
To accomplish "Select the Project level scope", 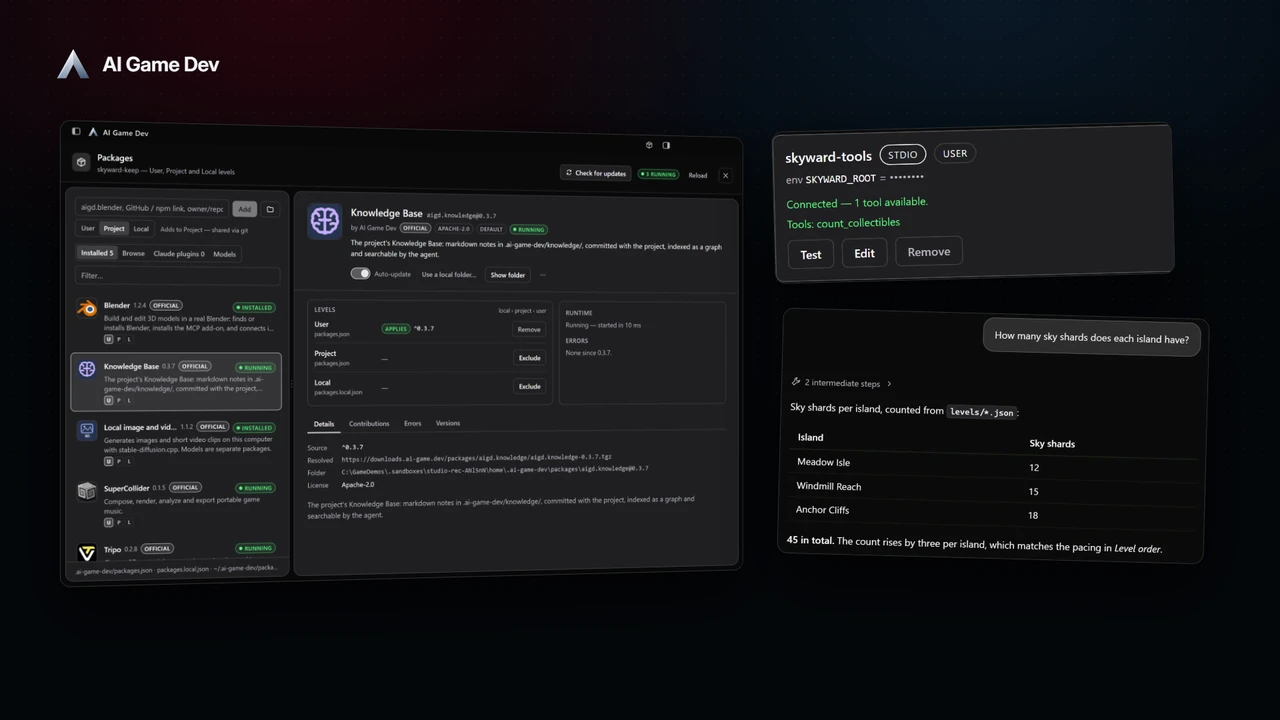I will tap(114, 228).
